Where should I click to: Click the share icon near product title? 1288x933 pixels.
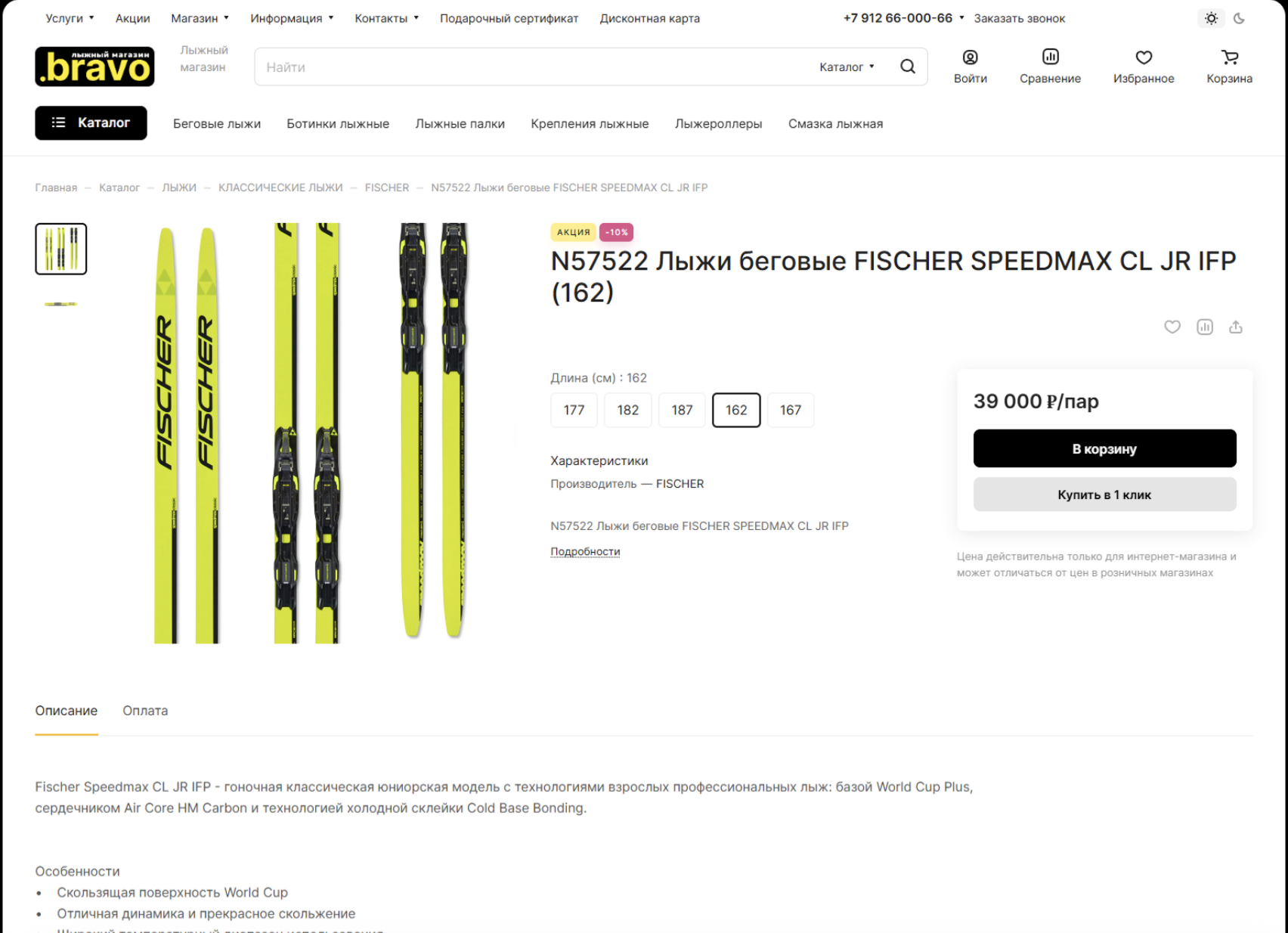pos(1236,327)
